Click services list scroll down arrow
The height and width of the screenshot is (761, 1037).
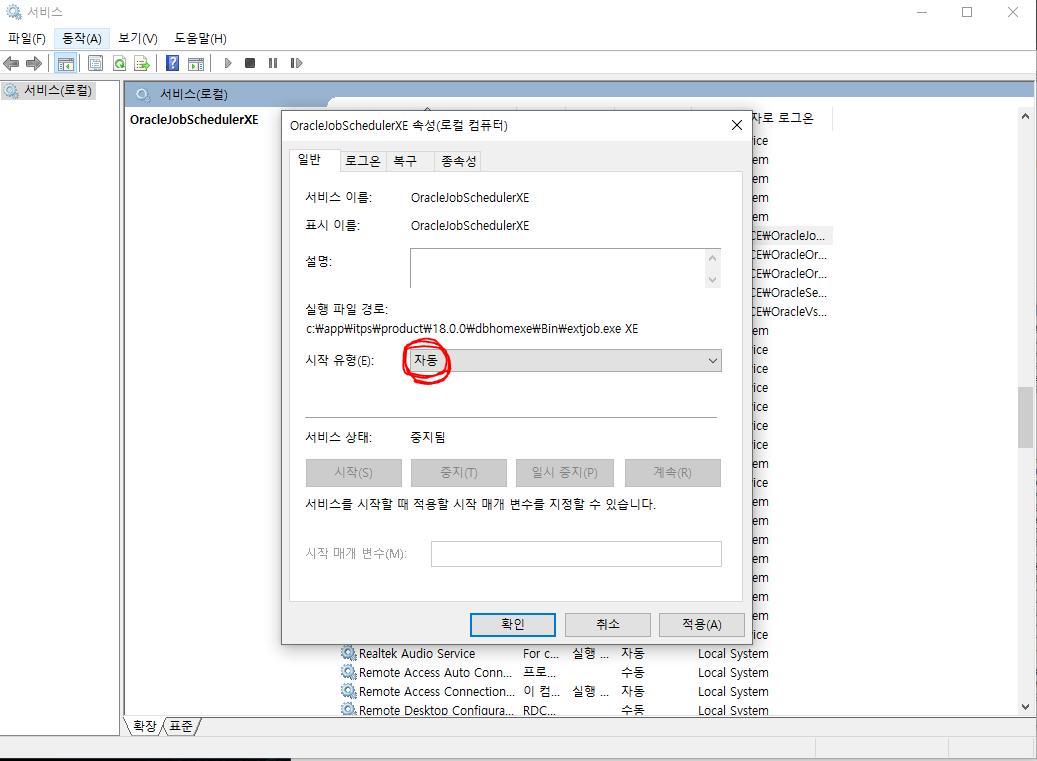tap(1025, 707)
